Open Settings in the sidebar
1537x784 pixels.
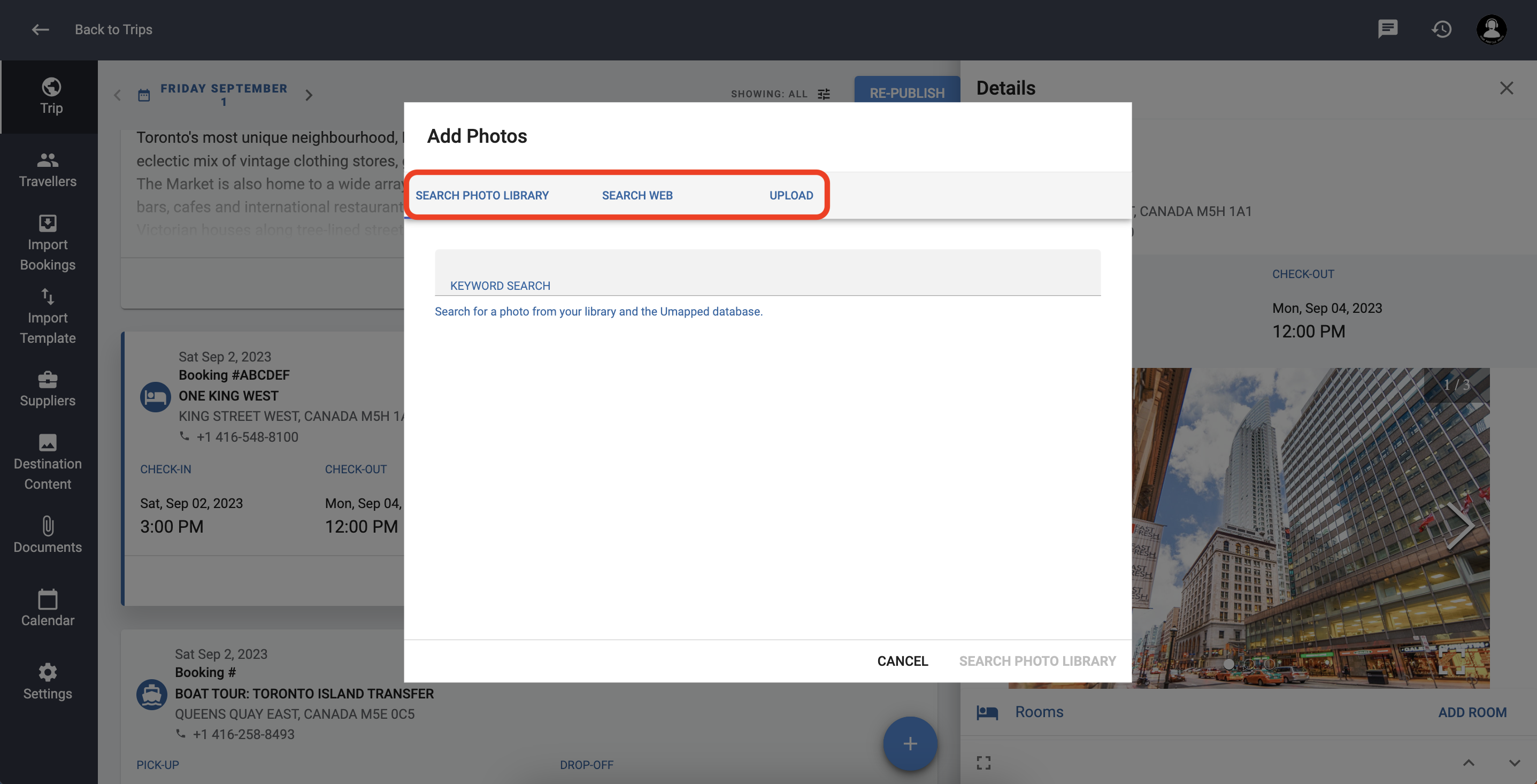[48, 682]
